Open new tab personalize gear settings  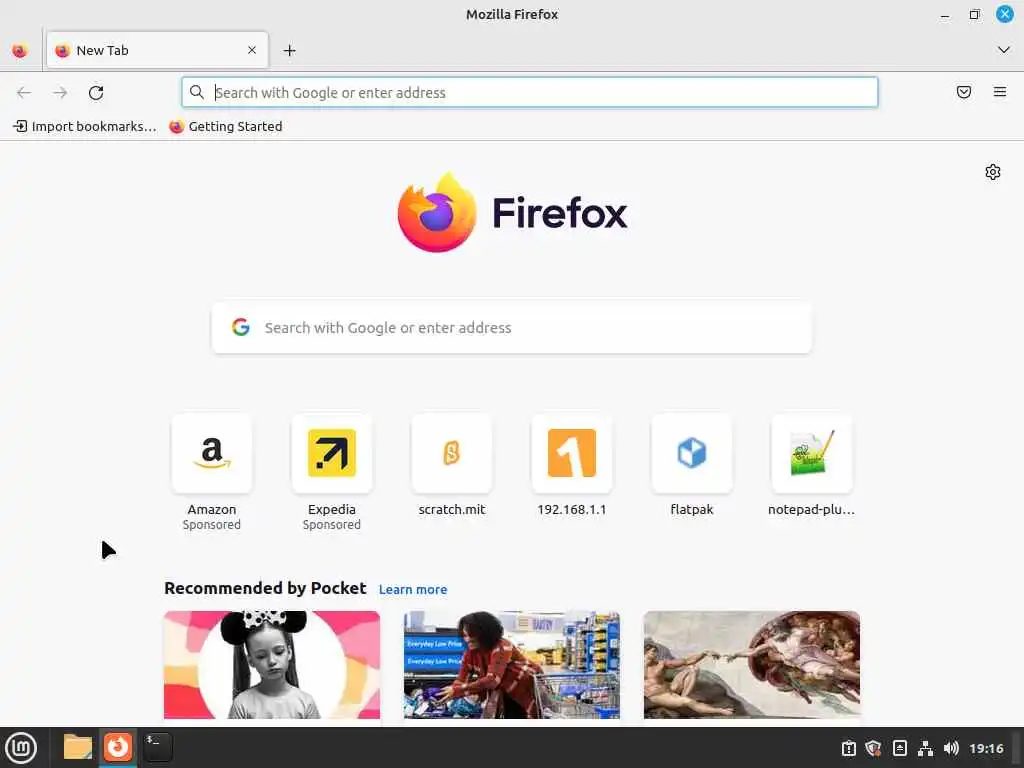993,172
